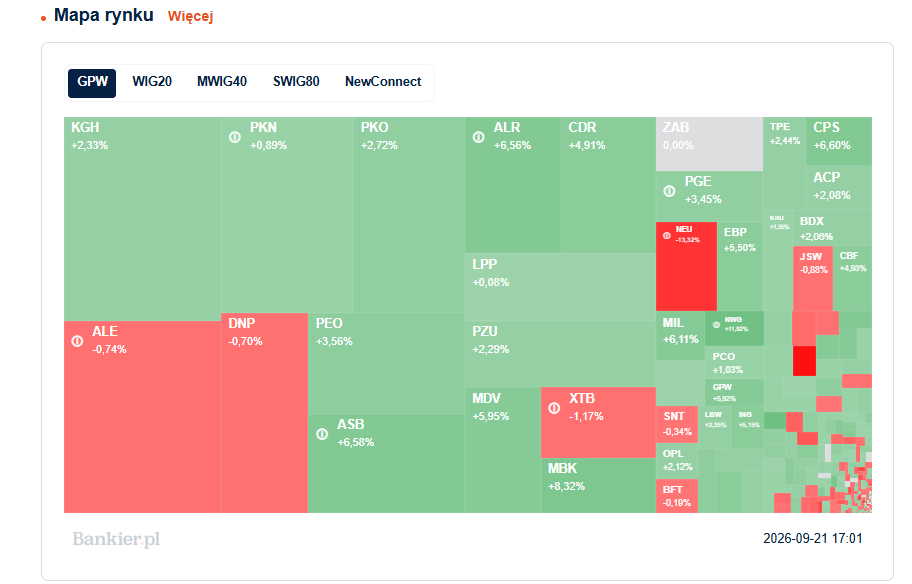
Task: Click the MBK +8,32% tile
Action: pos(598,485)
